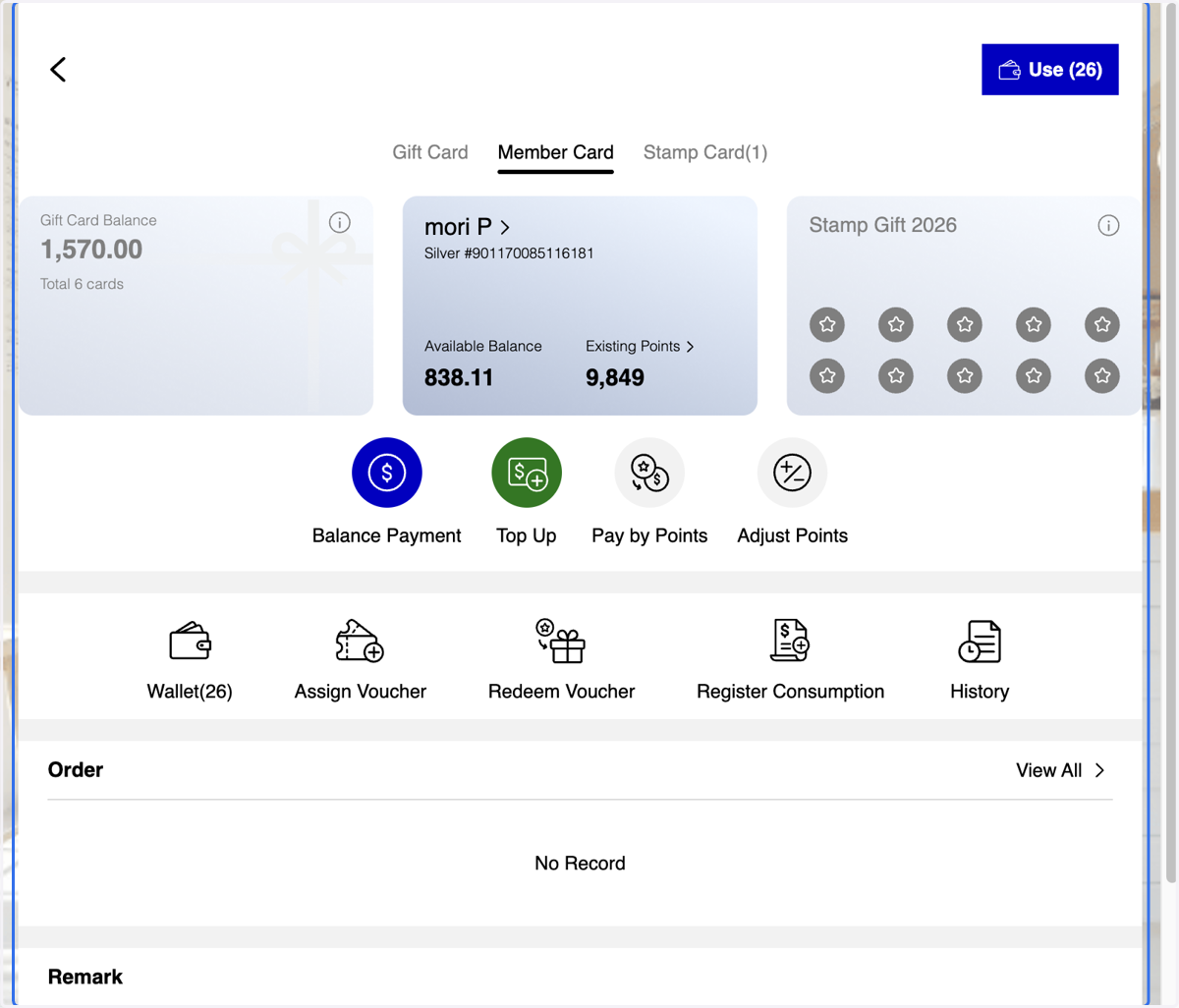
Task: Open Balance Payment via the blue dollar icon
Action: click(387, 473)
